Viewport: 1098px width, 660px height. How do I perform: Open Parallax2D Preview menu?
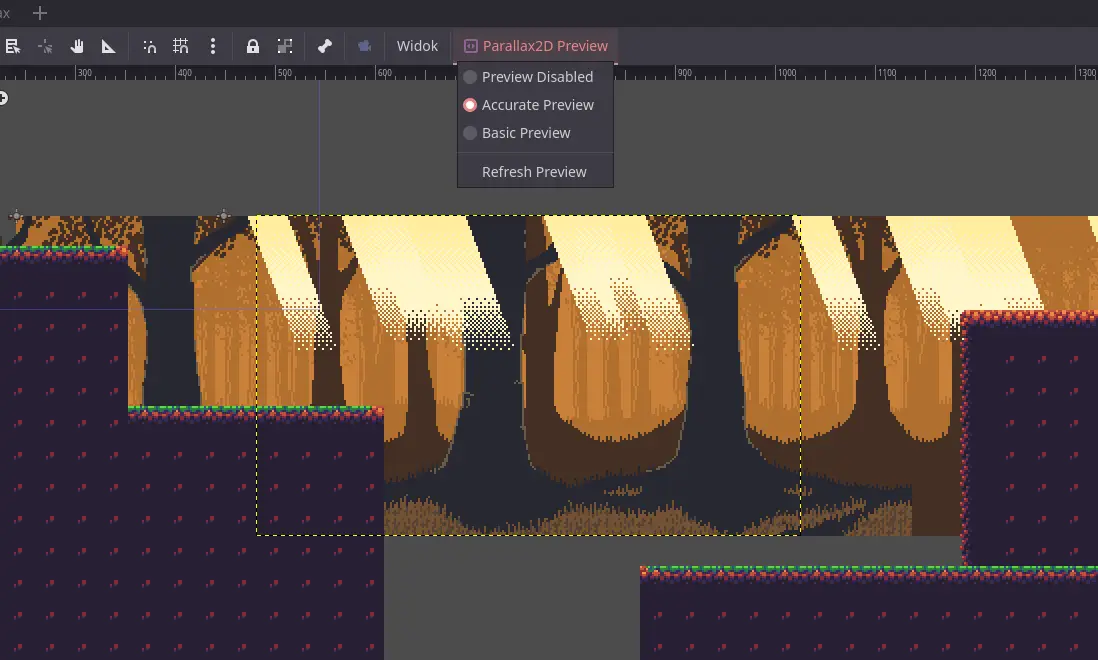536,46
